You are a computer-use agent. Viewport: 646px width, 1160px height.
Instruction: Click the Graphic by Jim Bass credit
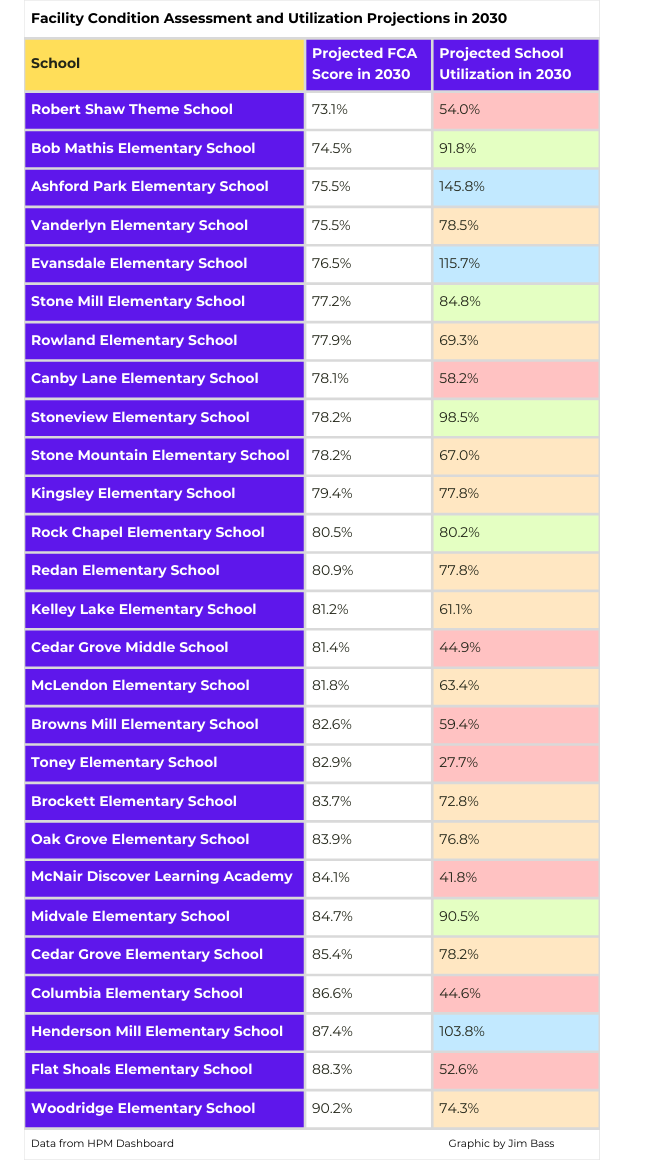tap(501, 1143)
